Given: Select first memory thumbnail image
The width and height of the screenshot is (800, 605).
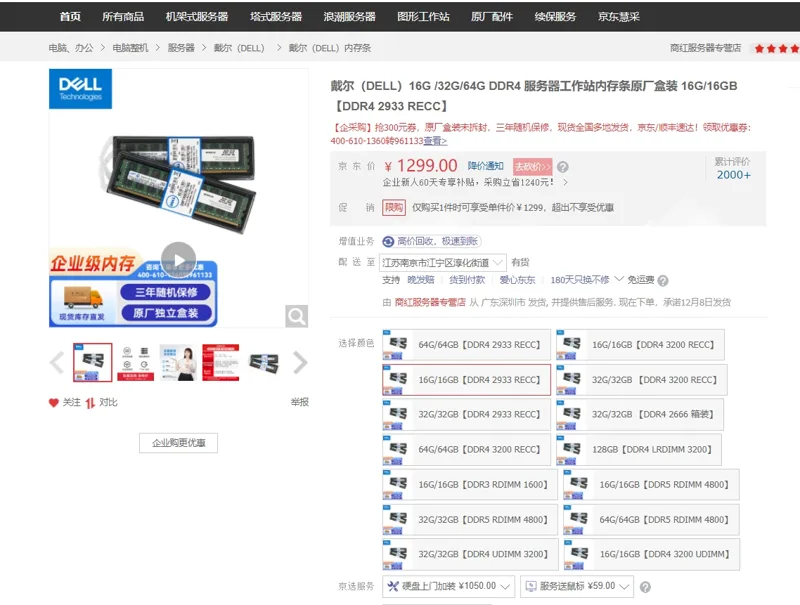Looking at the screenshot, I should click(x=92, y=362).
